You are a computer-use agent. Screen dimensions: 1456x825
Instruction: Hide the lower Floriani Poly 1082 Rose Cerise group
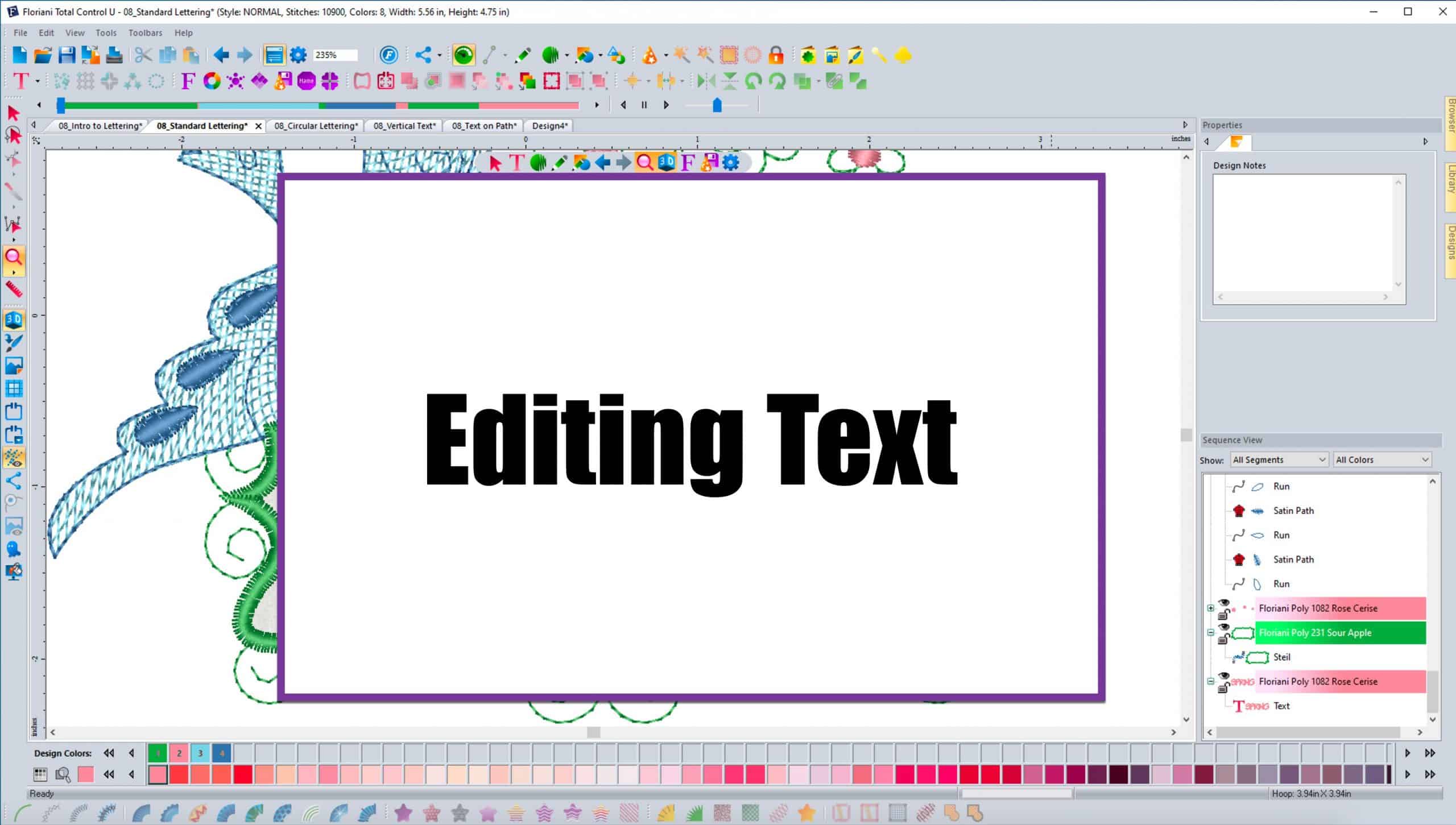[1224, 677]
